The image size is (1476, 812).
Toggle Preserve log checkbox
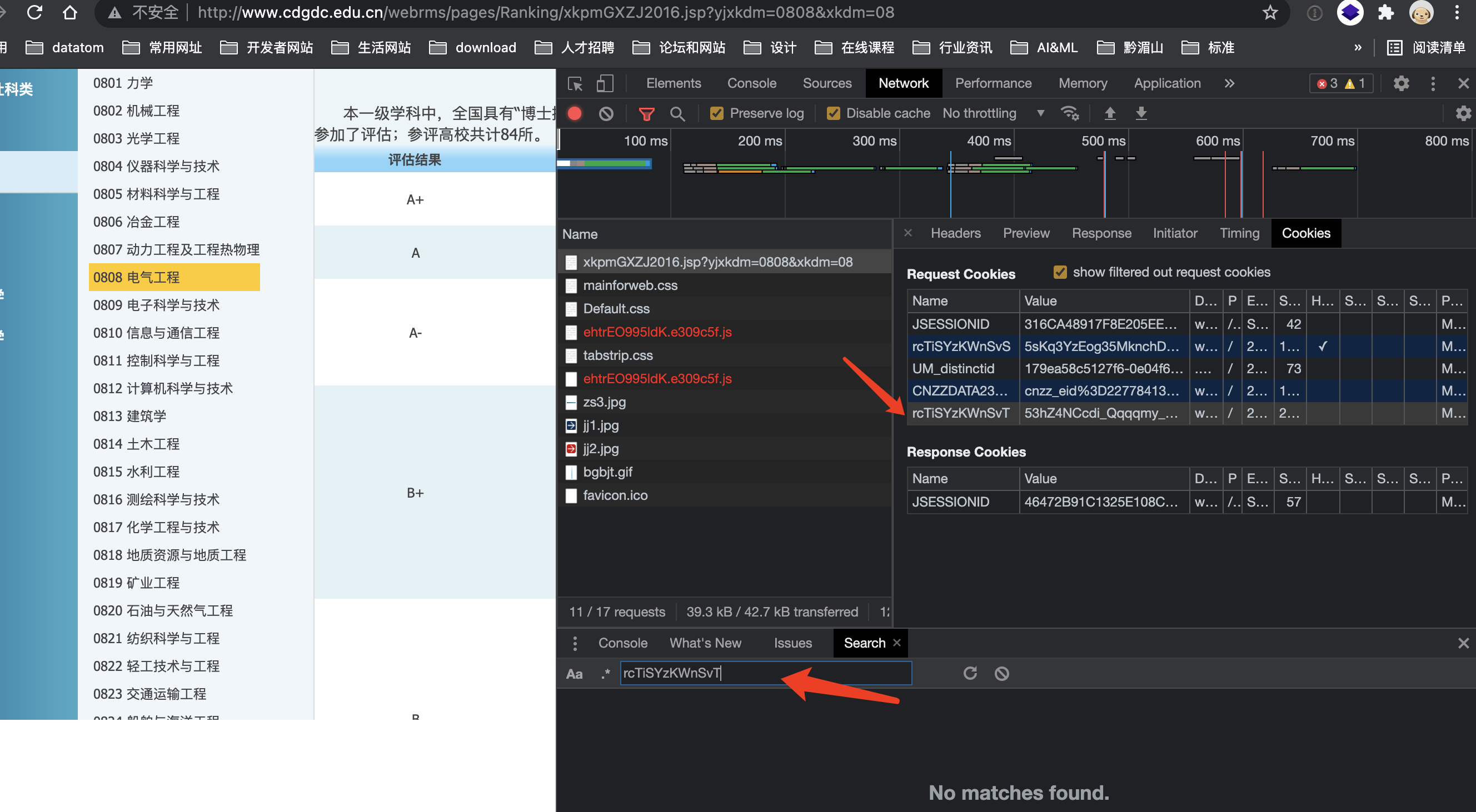click(716, 113)
